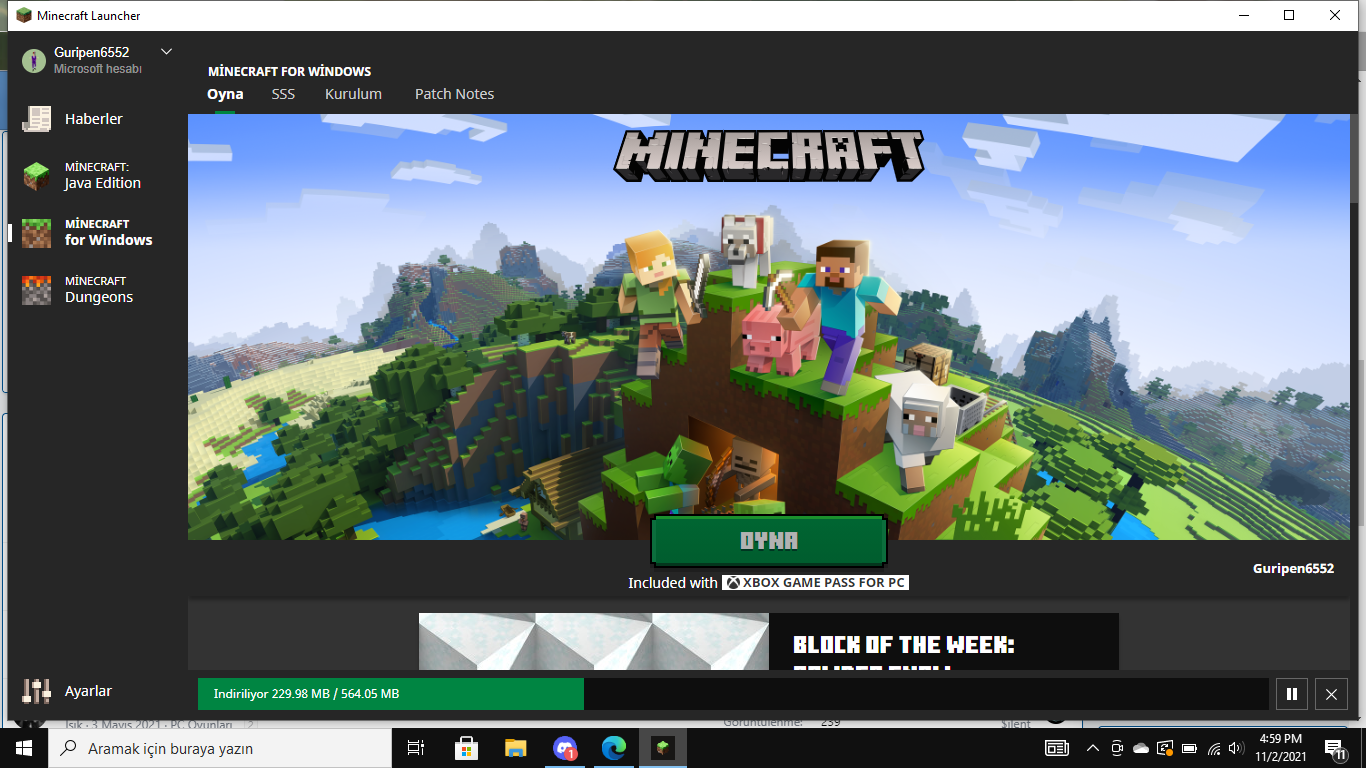Open the Haberler news section
This screenshot has height=768, width=1366.
click(94, 119)
